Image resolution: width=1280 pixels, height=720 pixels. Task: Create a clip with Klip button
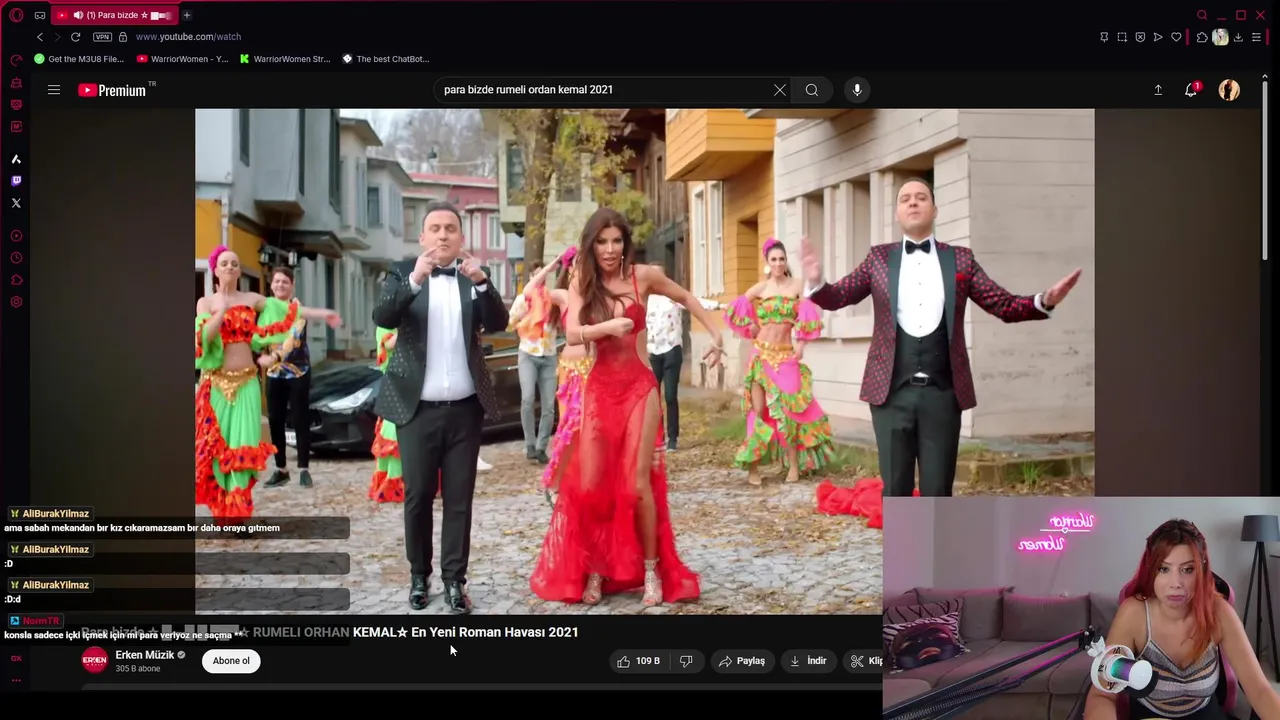pos(865,661)
